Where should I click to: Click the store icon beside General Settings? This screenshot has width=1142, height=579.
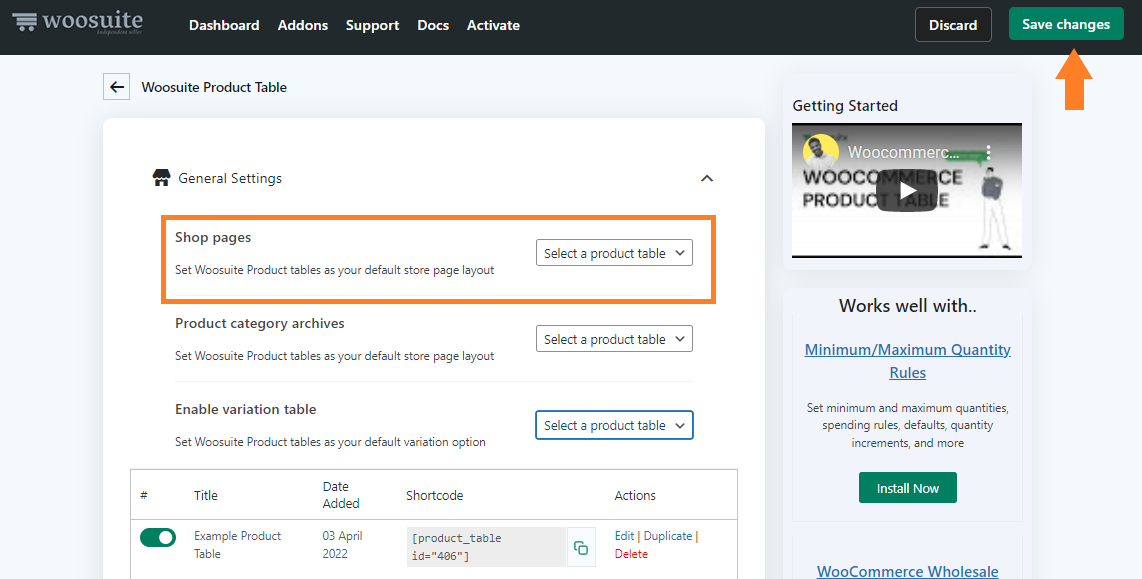coord(161,178)
